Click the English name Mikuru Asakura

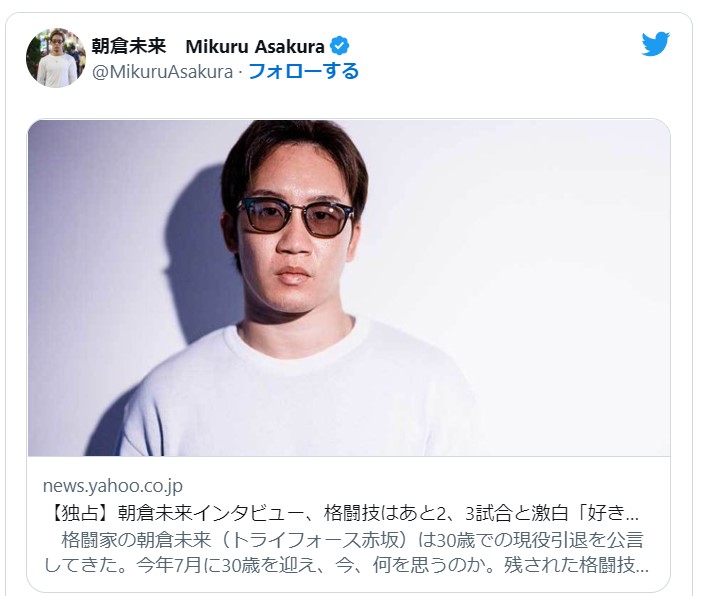point(255,46)
